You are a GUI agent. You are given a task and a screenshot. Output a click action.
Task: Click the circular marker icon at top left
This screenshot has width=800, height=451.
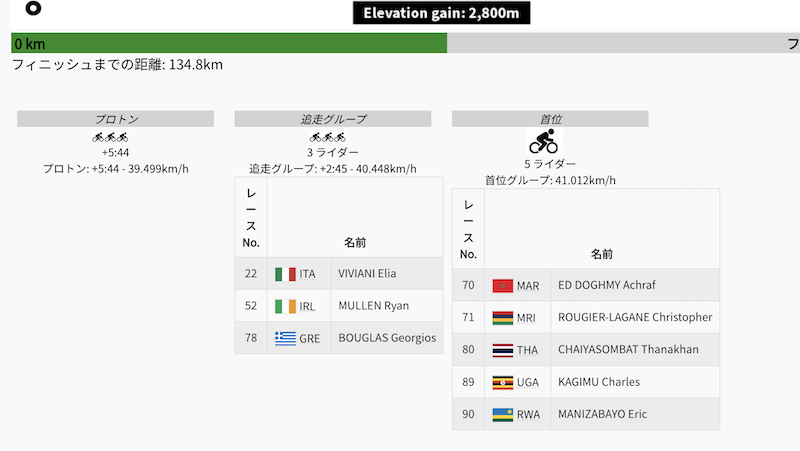(x=33, y=8)
